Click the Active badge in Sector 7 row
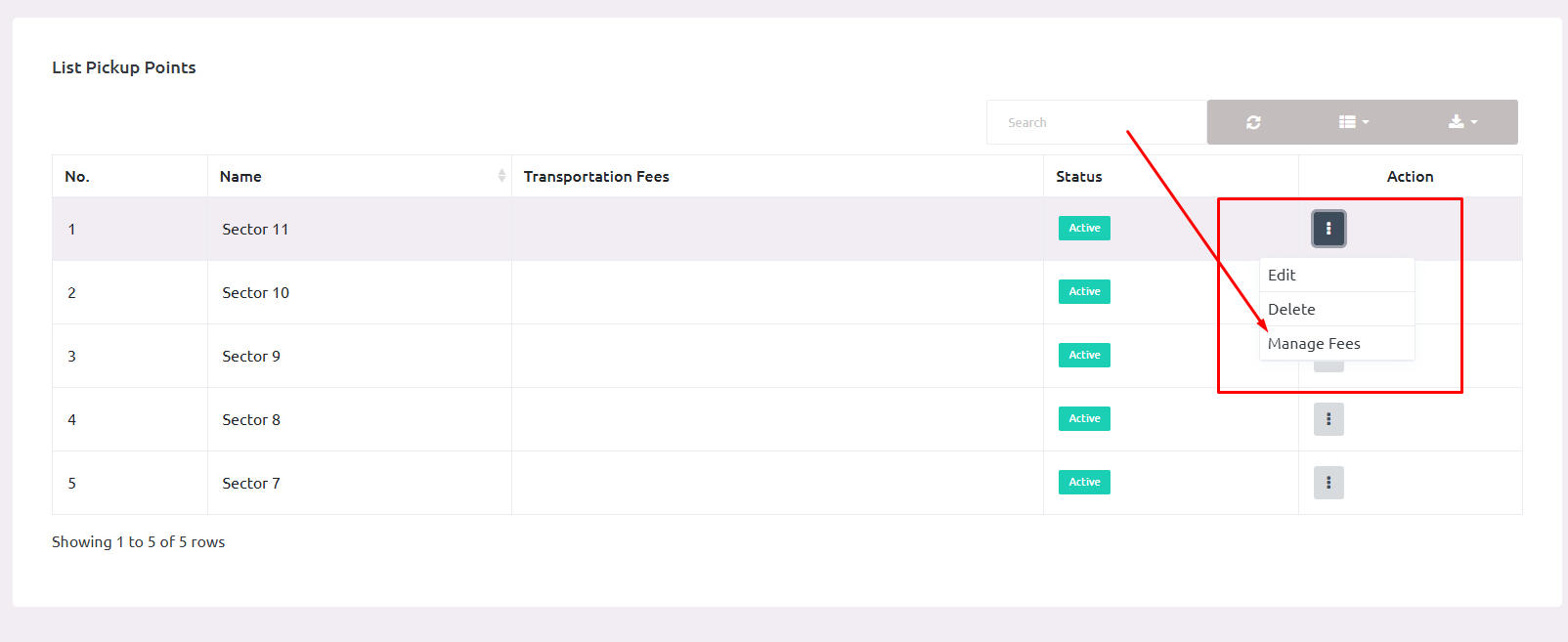This screenshot has height=642, width=1568. coord(1084,483)
